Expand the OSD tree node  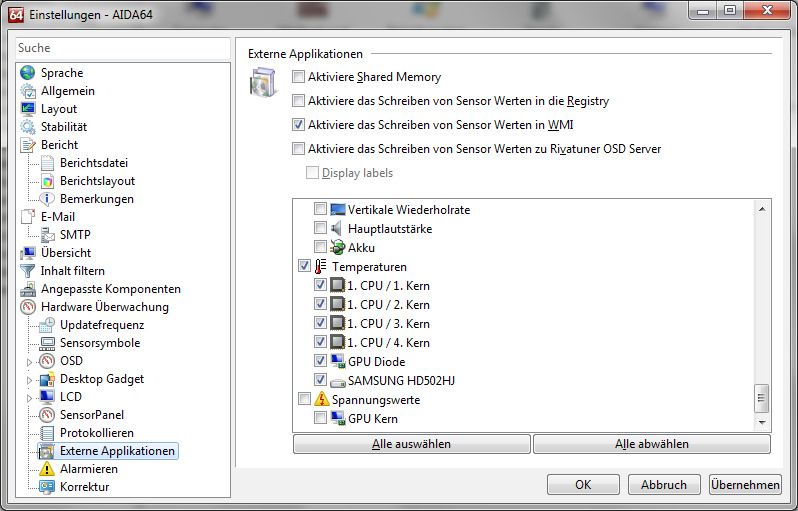(28, 361)
